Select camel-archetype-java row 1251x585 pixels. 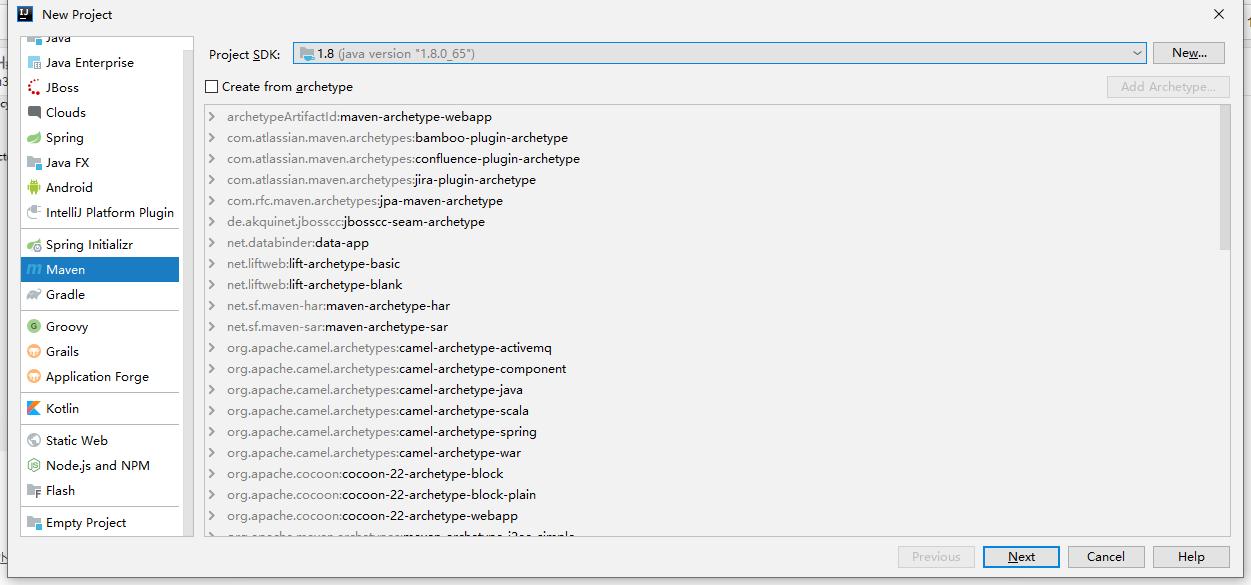click(x=712, y=390)
